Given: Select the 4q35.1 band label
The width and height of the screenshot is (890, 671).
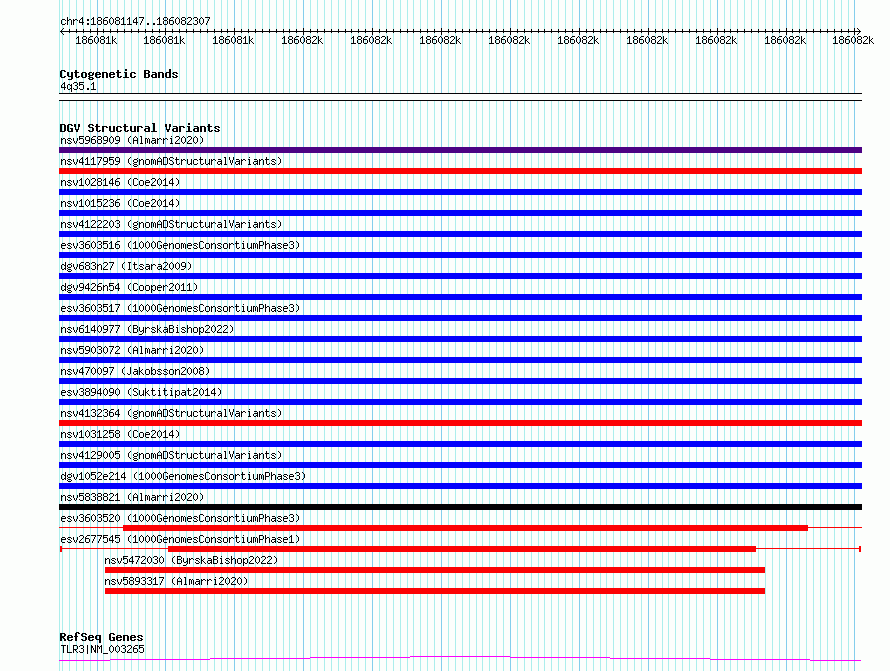Looking at the screenshot, I should 78,86.
